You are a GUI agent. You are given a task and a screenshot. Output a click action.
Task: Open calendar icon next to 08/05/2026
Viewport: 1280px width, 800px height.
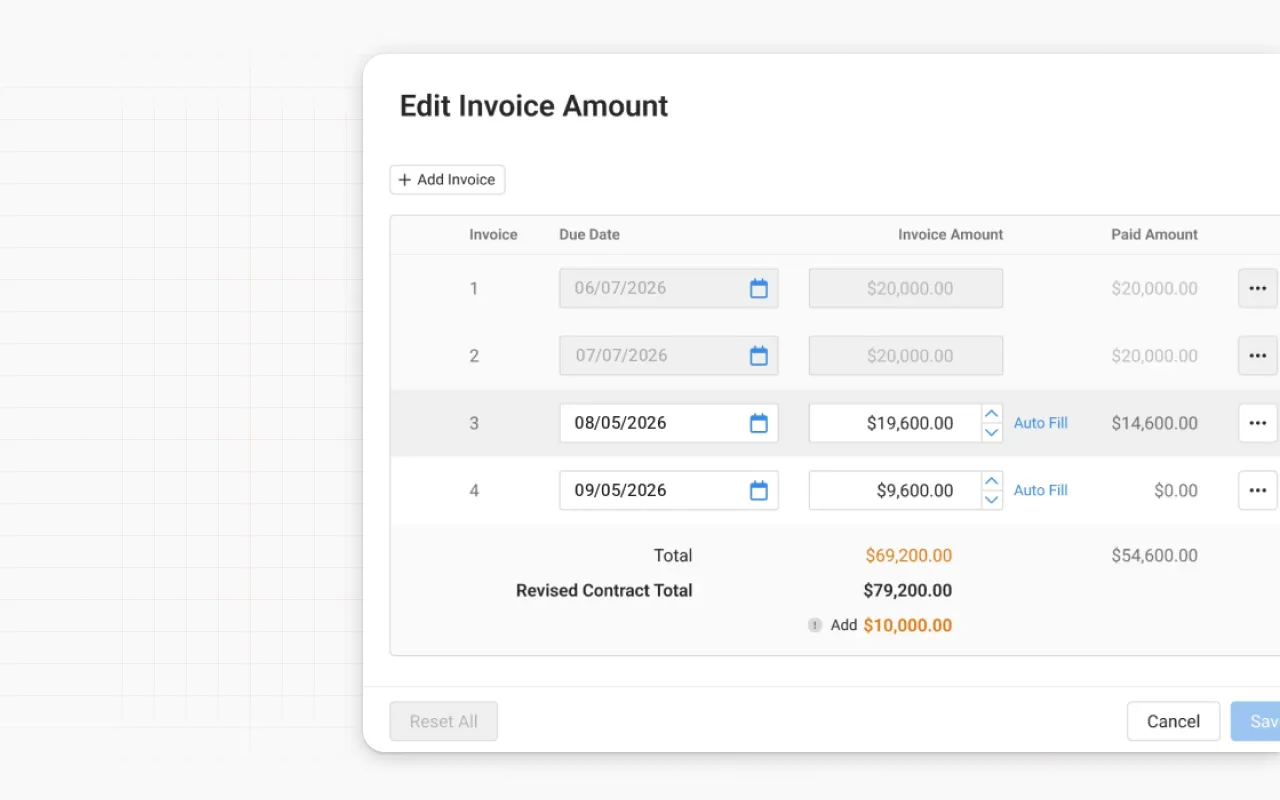point(759,423)
